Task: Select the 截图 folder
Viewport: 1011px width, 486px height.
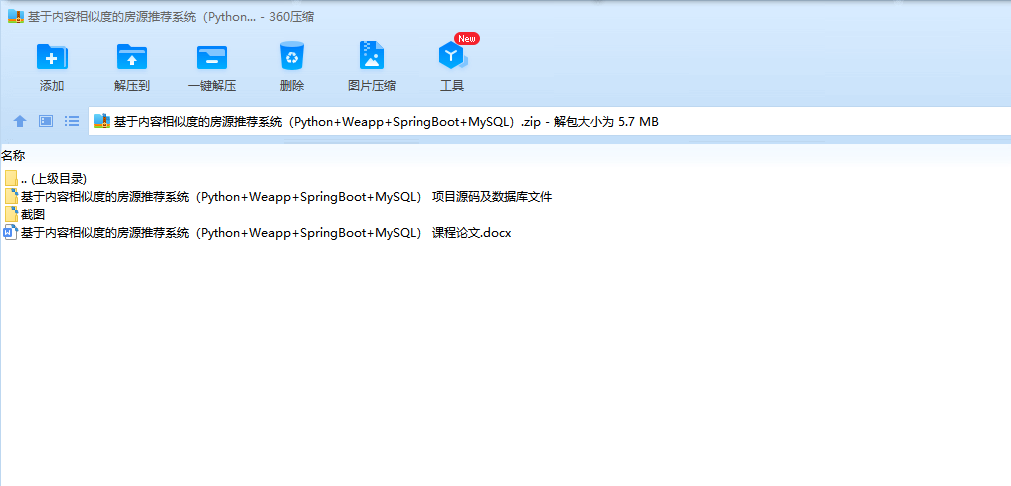Action: pyautogui.click(x=25, y=215)
